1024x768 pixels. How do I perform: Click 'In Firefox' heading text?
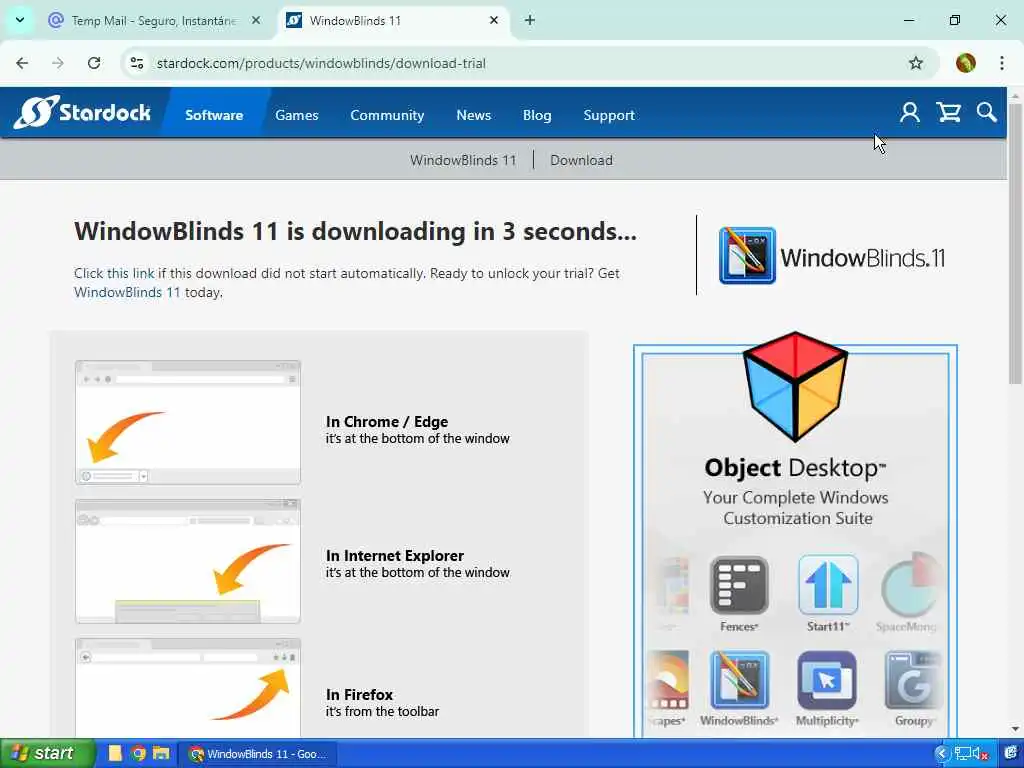coord(359,695)
